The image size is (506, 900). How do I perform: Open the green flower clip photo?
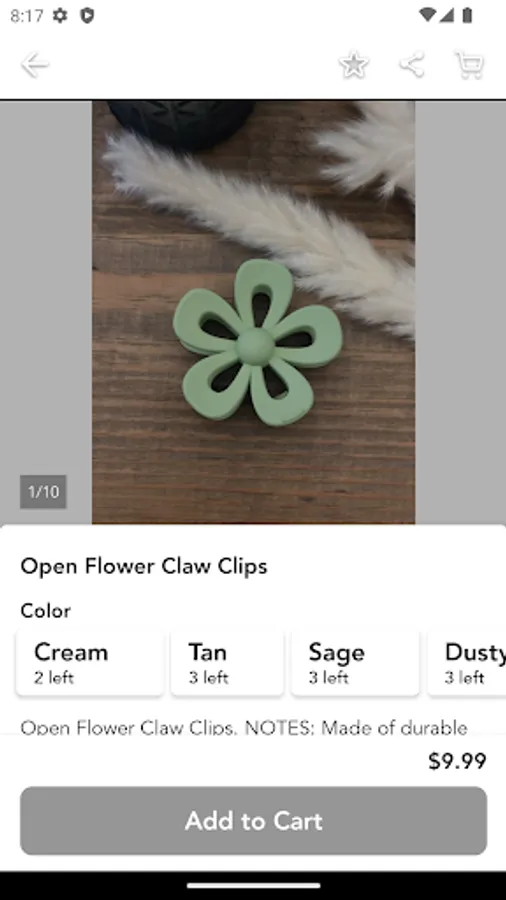point(254,312)
